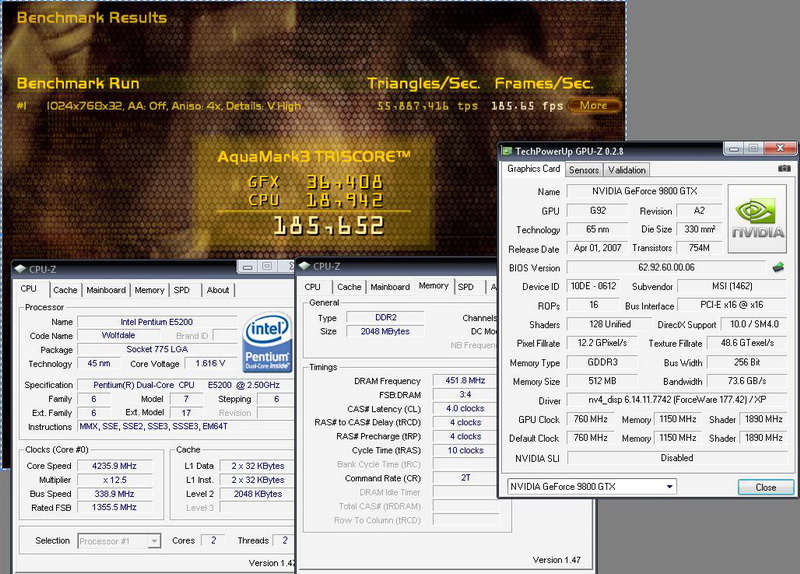Image resolution: width=800 pixels, height=574 pixels.
Task: Click the Level 2 cache value 2048 KBytes
Action: coord(257,494)
